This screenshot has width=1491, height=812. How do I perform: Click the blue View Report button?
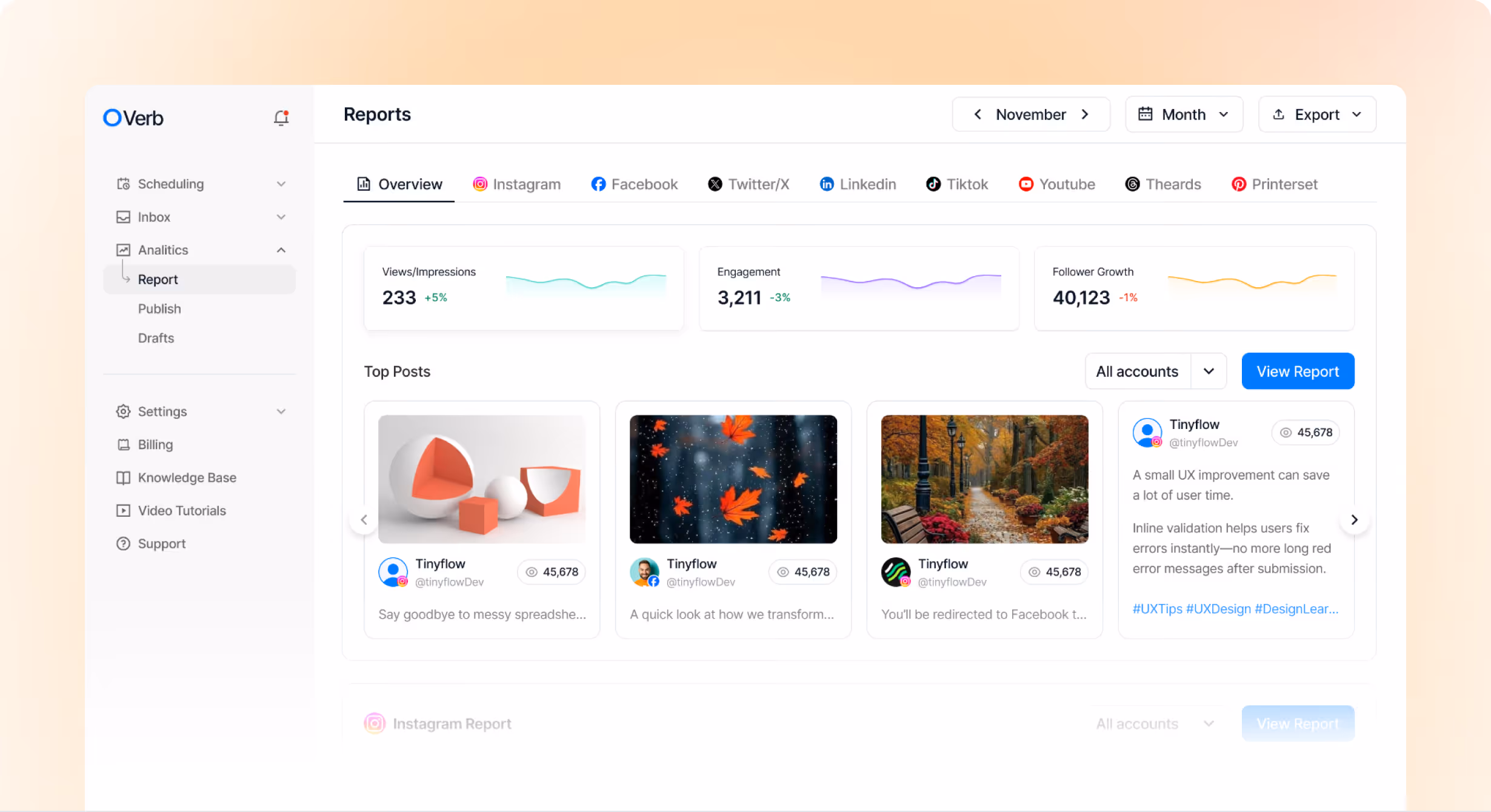coord(1297,371)
